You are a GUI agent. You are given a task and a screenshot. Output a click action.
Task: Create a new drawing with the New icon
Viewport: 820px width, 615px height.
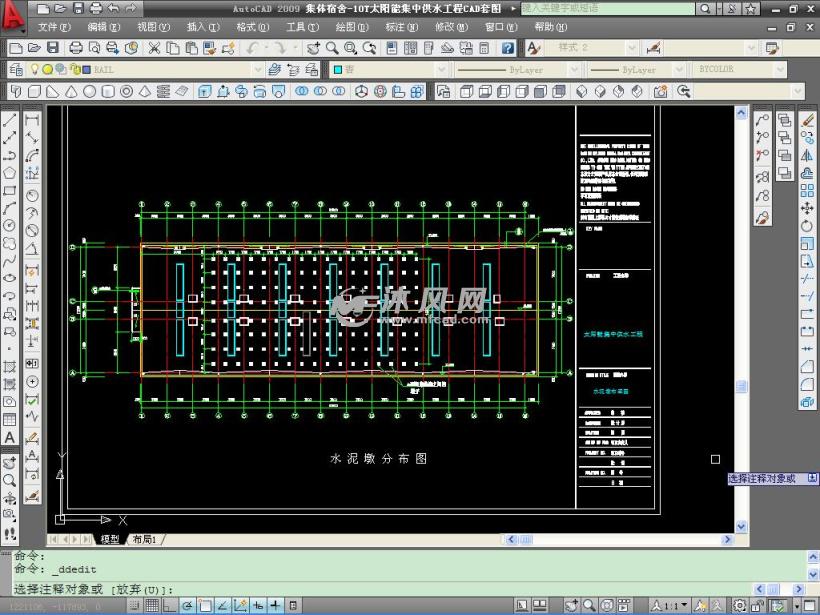(x=16, y=49)
